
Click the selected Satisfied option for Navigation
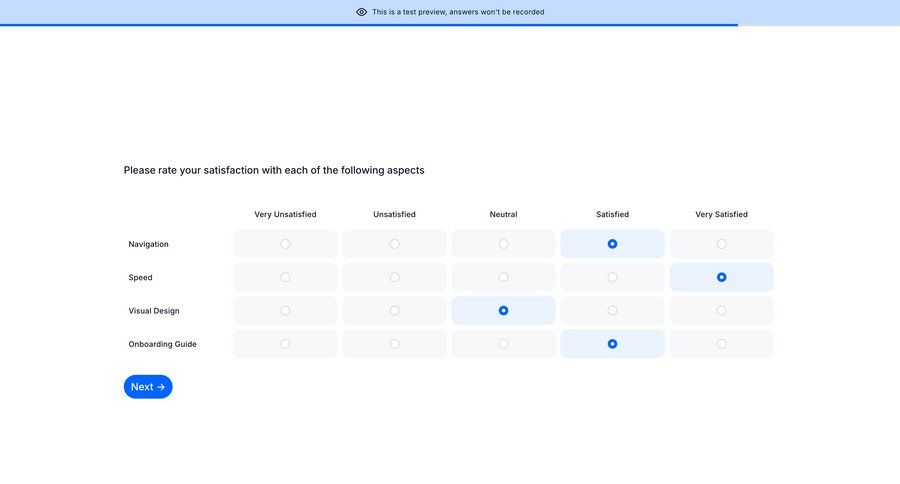click(612, 244)
